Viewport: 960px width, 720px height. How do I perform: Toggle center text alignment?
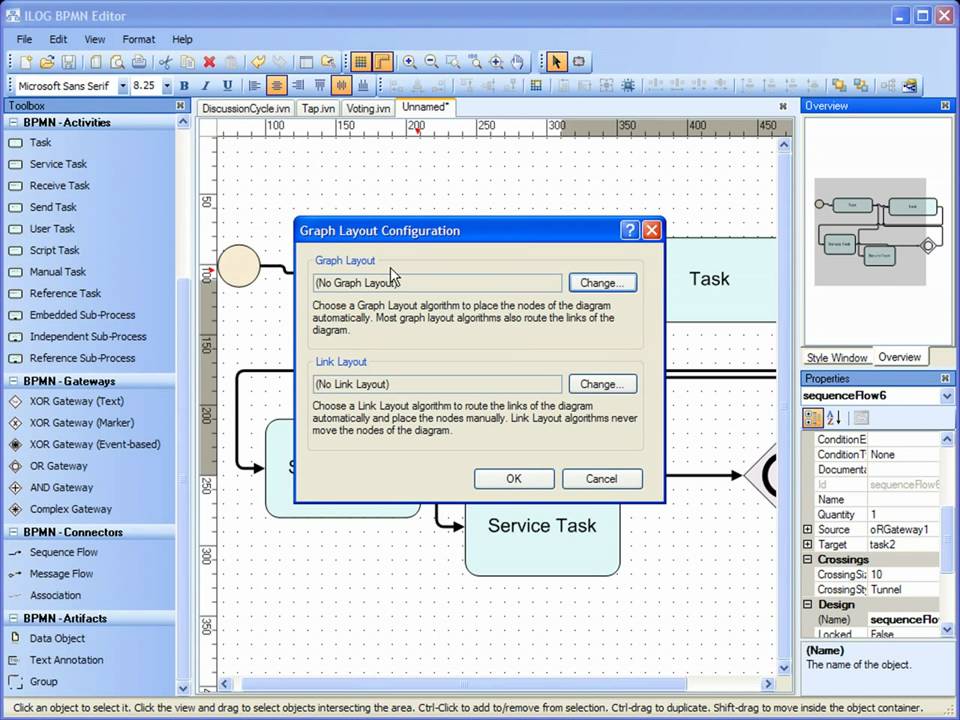click(276, 86)
